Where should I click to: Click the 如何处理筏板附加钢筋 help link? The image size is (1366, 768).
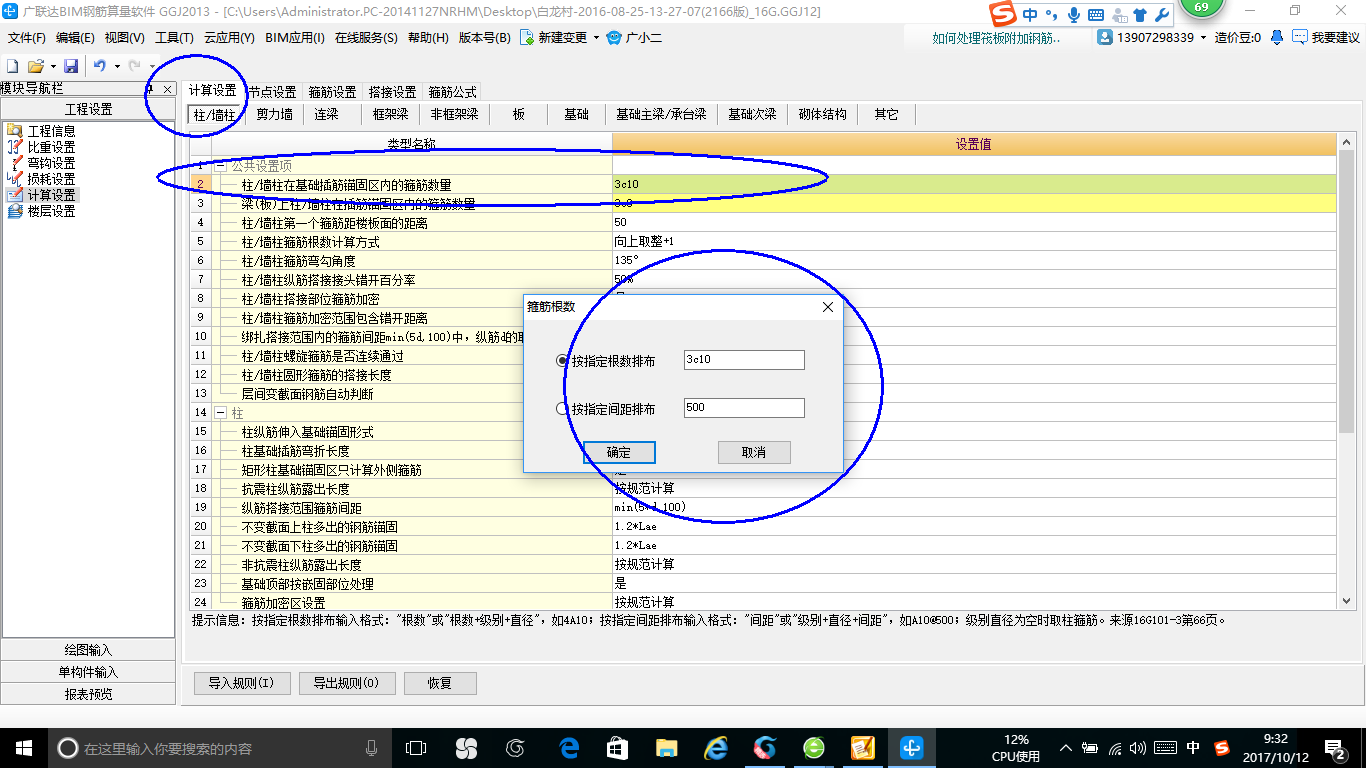[996, 38]
